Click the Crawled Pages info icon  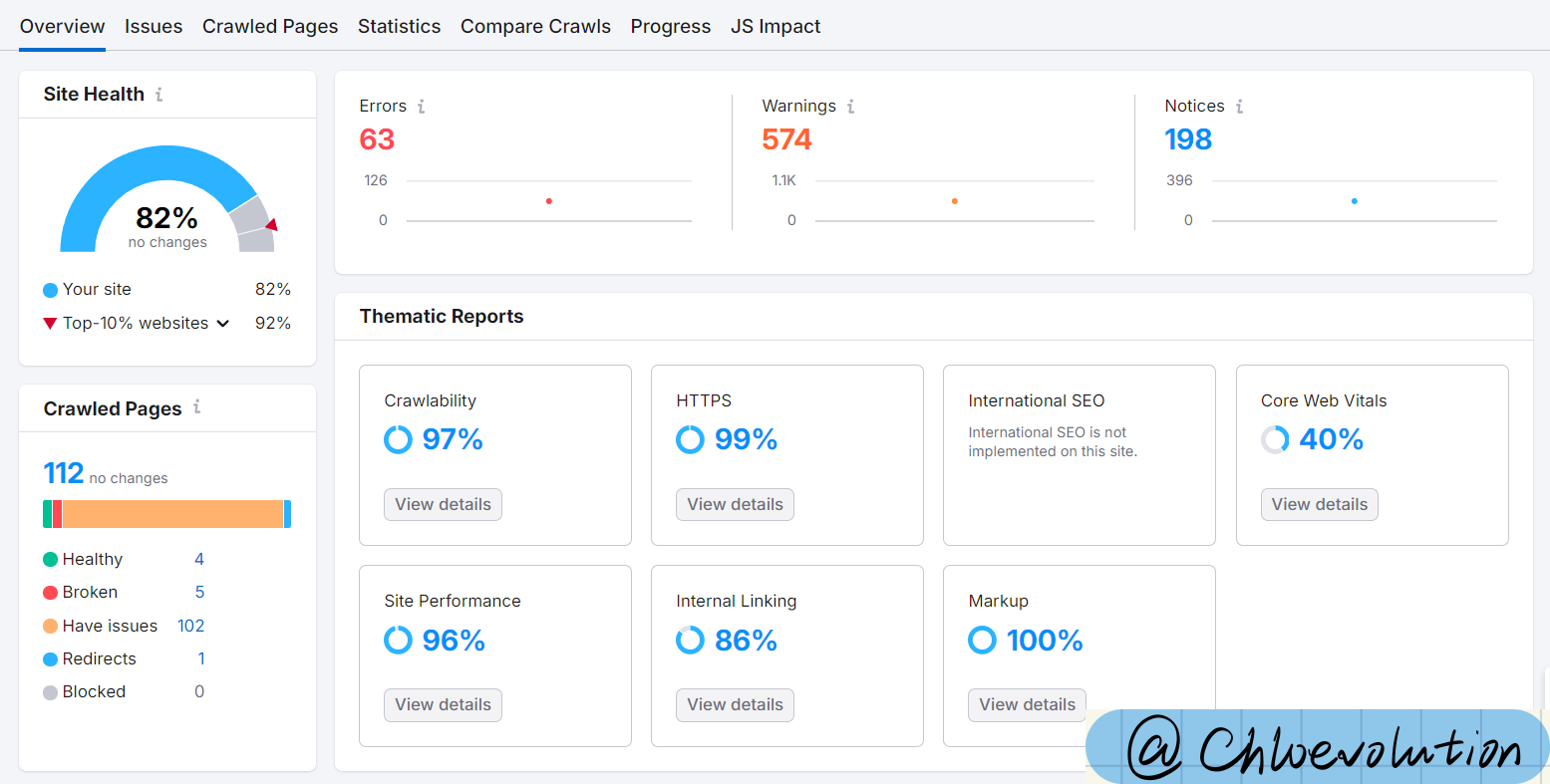click(196, 406)
